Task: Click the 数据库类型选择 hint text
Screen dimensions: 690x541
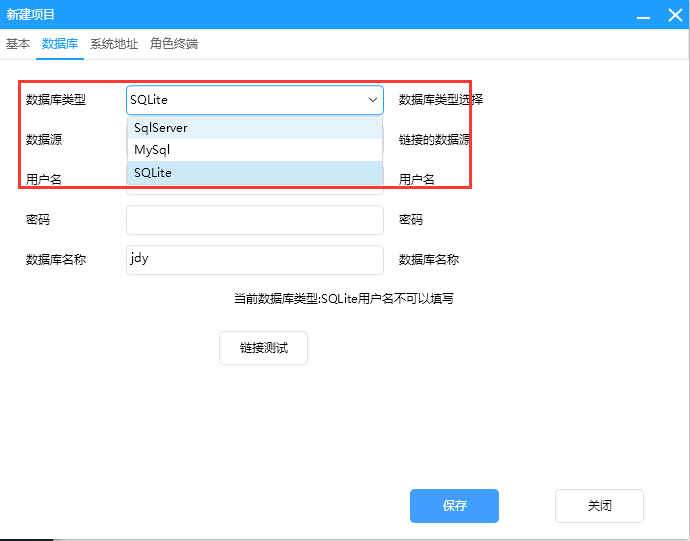Action: pyautogui.click(x=441, y=100)
